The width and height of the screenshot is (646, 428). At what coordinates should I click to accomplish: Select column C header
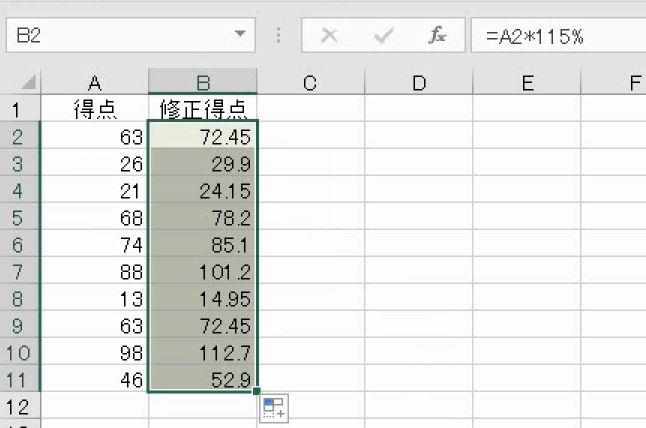310,82
